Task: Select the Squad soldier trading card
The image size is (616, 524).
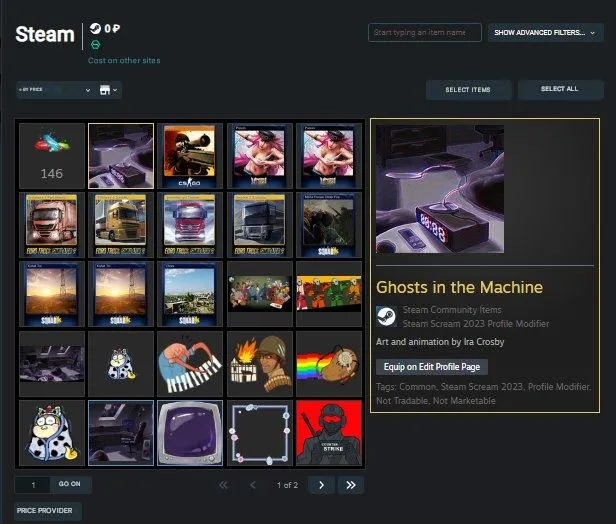Action: point(329,225)
